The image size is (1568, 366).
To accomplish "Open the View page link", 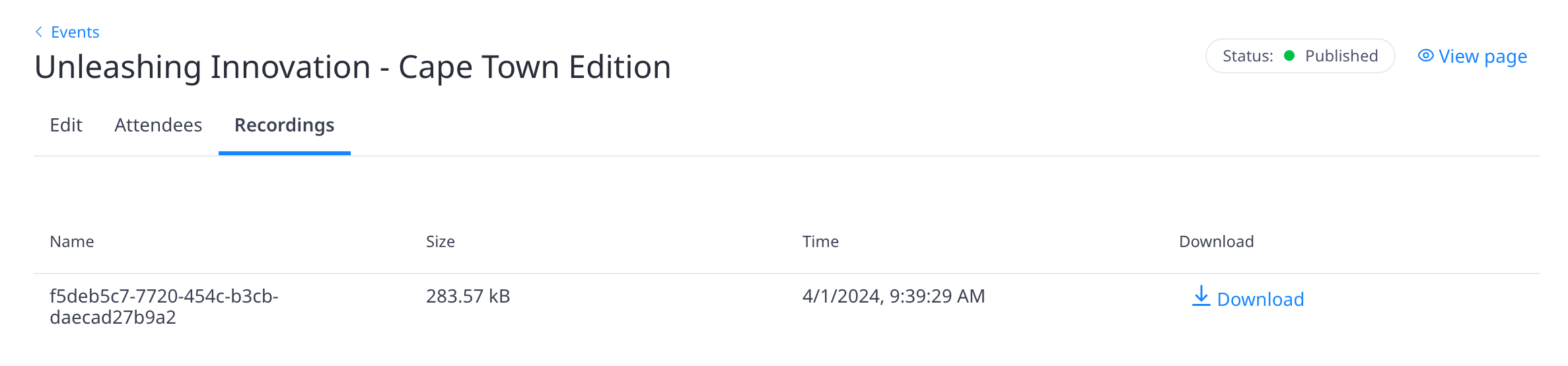I will pyautogui.click(x=1472, y=56).
